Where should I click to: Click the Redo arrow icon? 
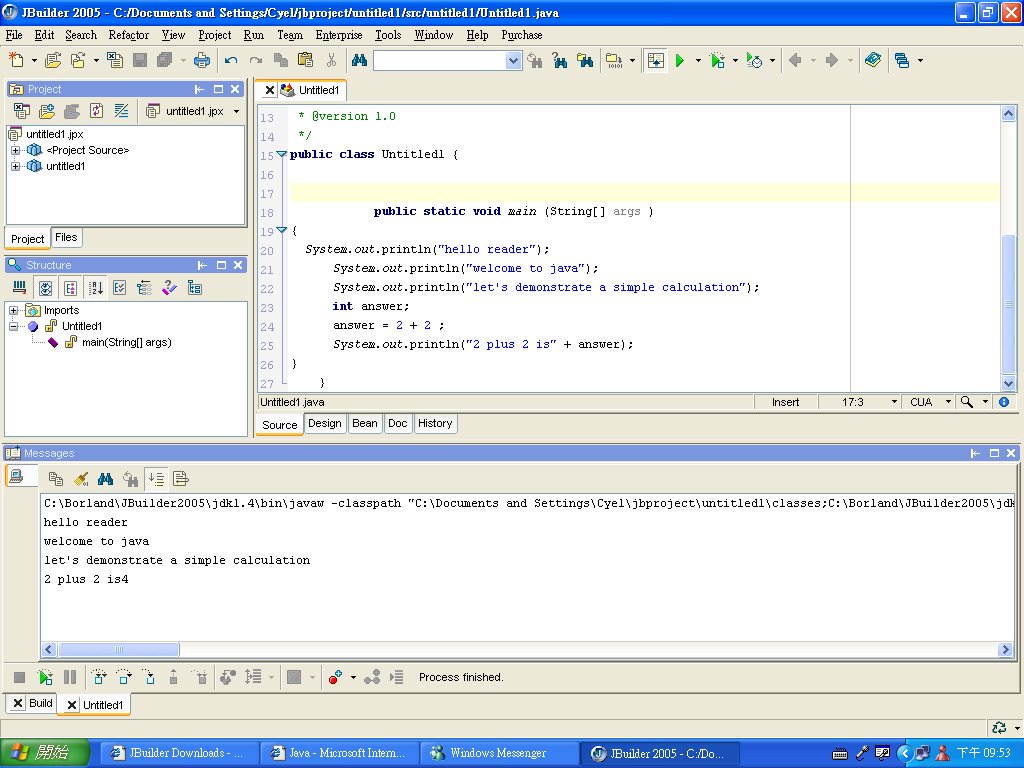tap(256, 60)
